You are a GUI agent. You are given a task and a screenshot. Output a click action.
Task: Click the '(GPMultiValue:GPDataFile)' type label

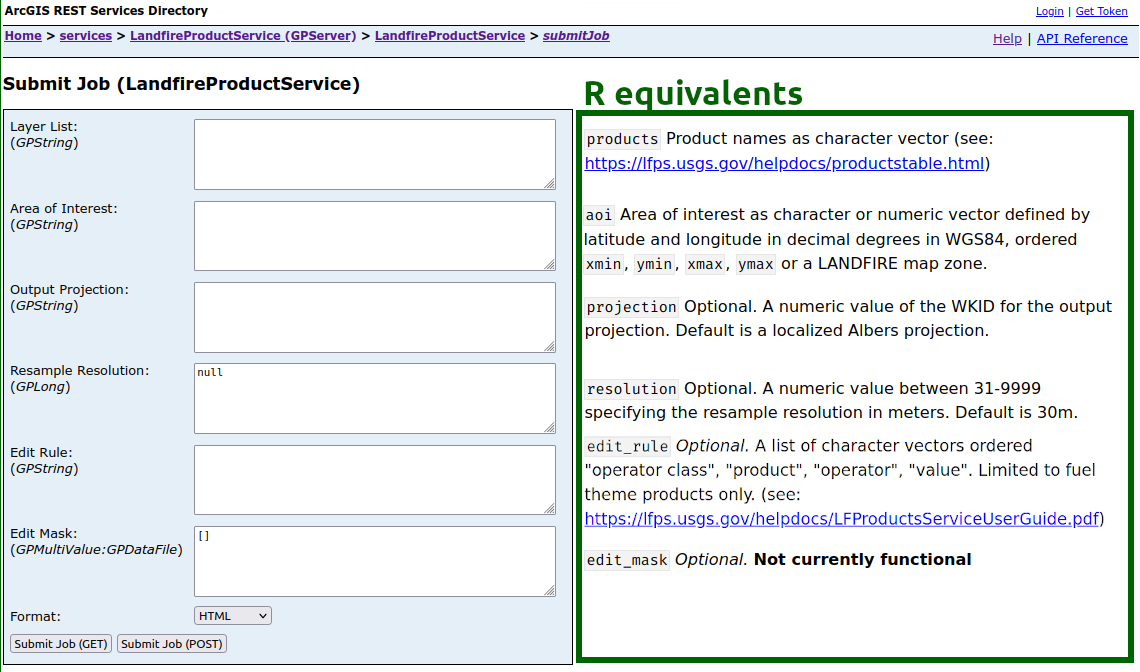97,550
